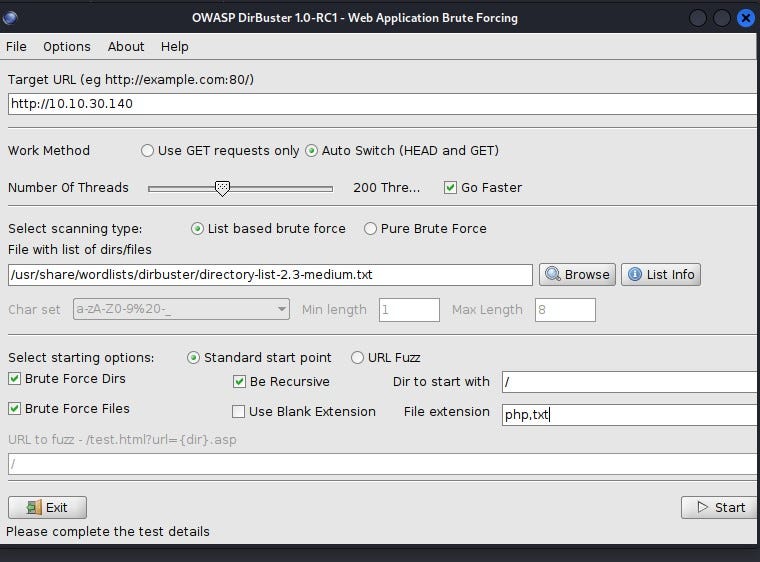Viewport: 760px width, 562px height.
Task: Uncheck Brute Force Files option
Action: click(x=15, y=409)
